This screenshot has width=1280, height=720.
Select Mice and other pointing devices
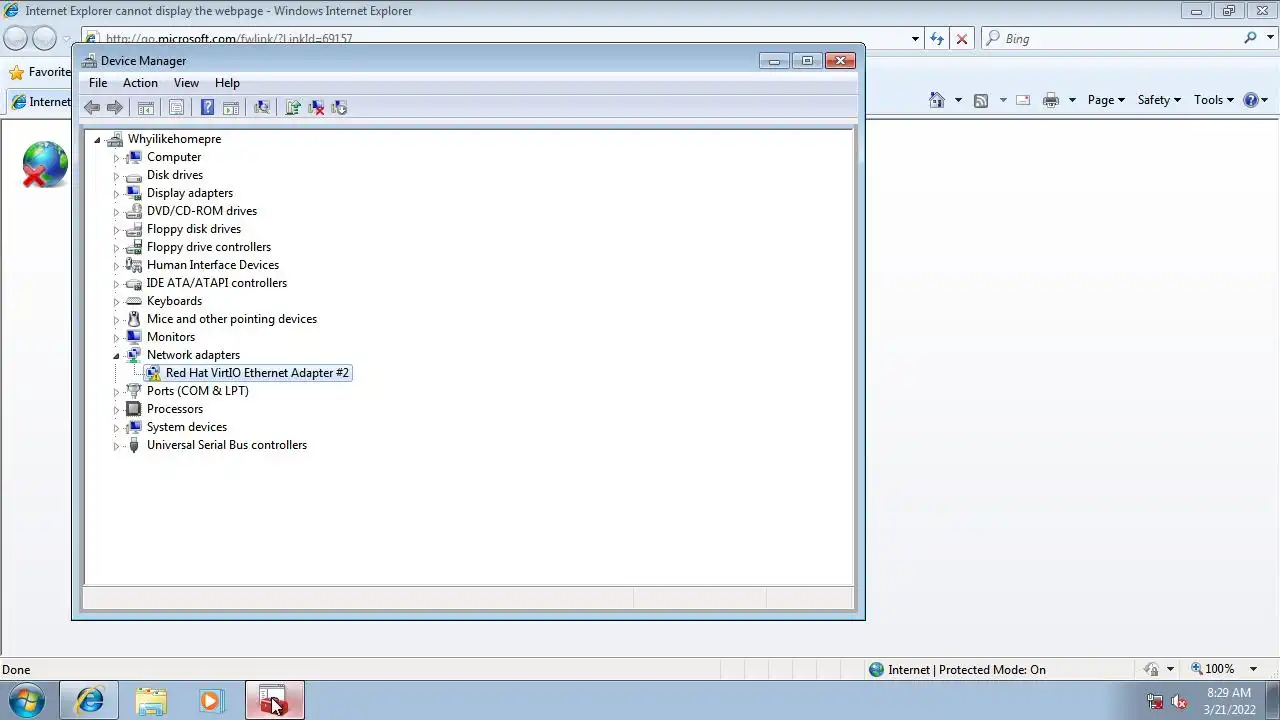(x=232, y=319)
